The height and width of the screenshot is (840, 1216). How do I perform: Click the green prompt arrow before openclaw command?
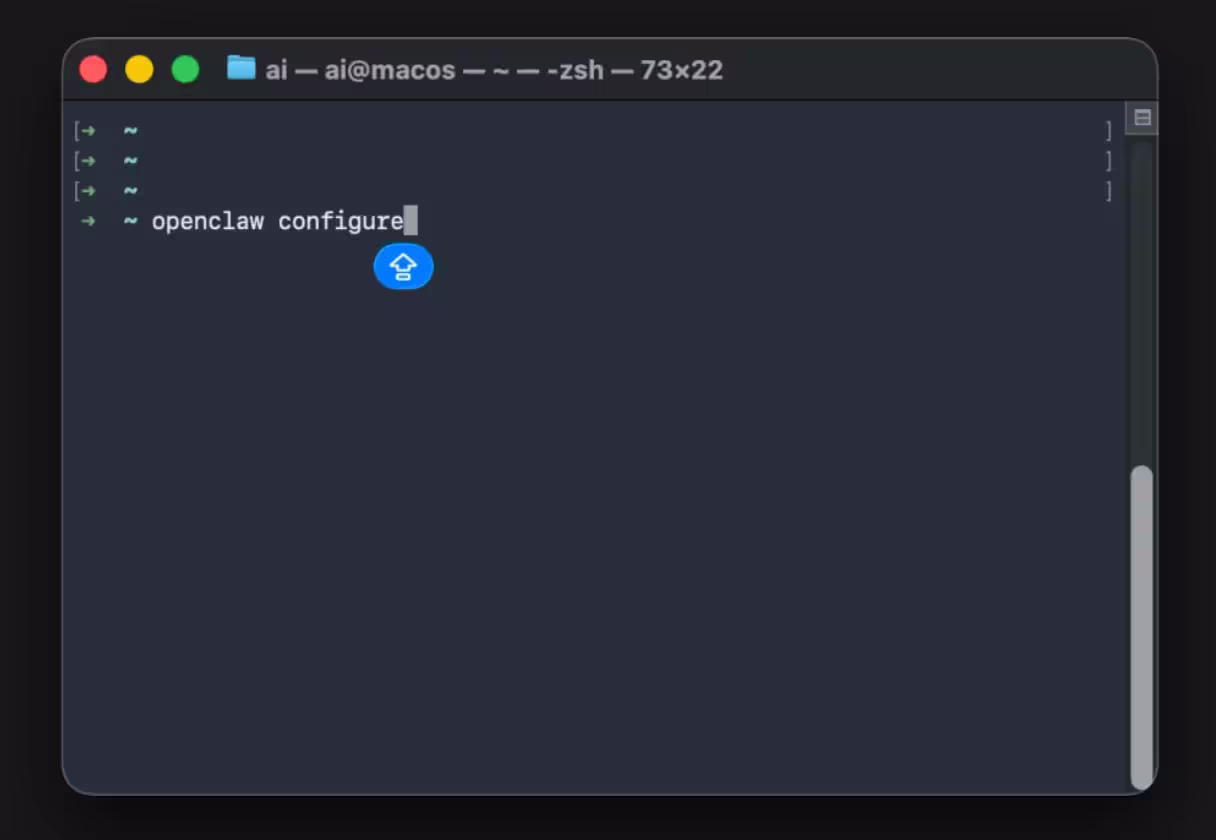click(x=89, y=221)
